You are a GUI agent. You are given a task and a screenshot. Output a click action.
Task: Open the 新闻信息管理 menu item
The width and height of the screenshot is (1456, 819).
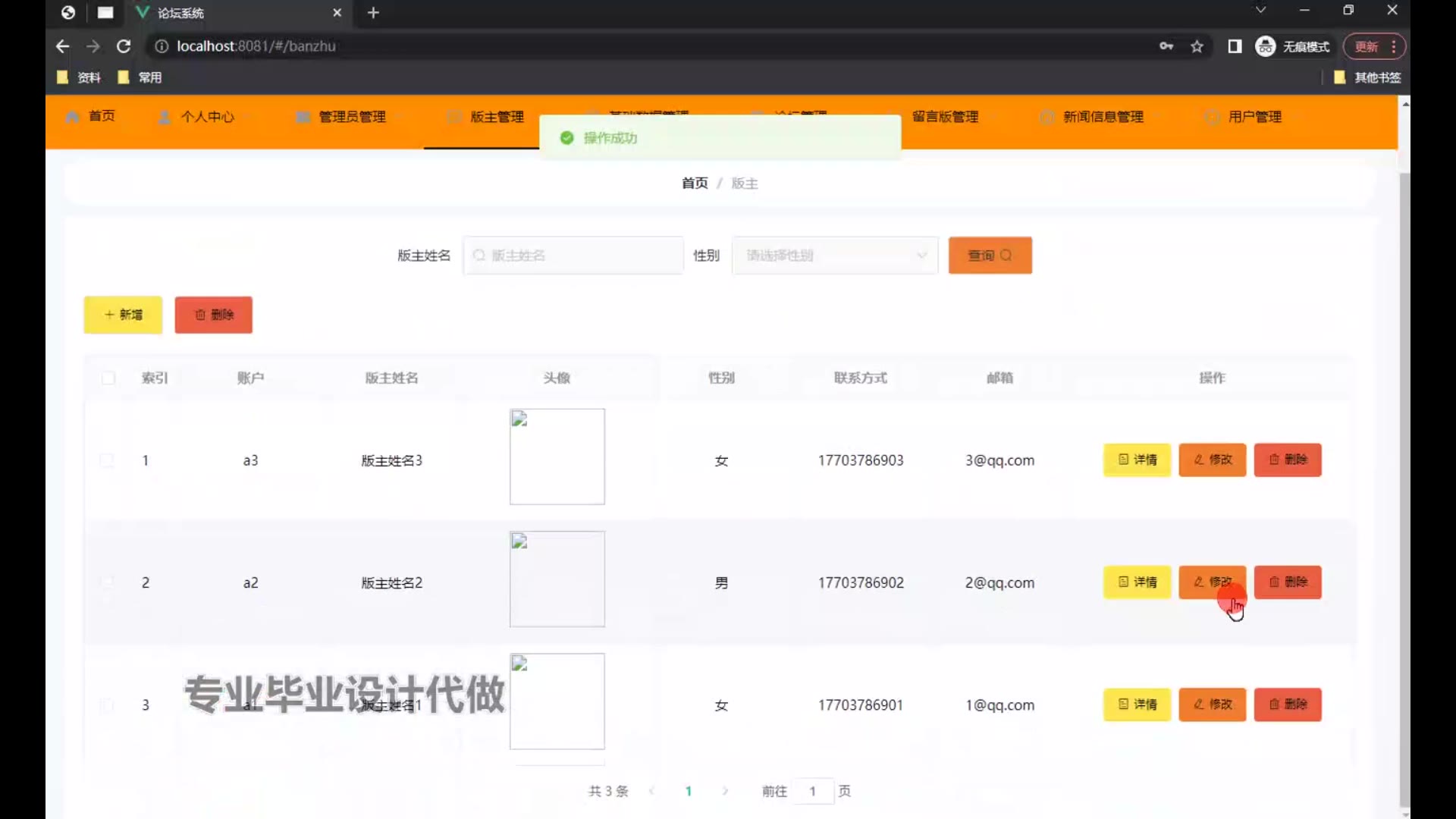tap(1103, 117)
